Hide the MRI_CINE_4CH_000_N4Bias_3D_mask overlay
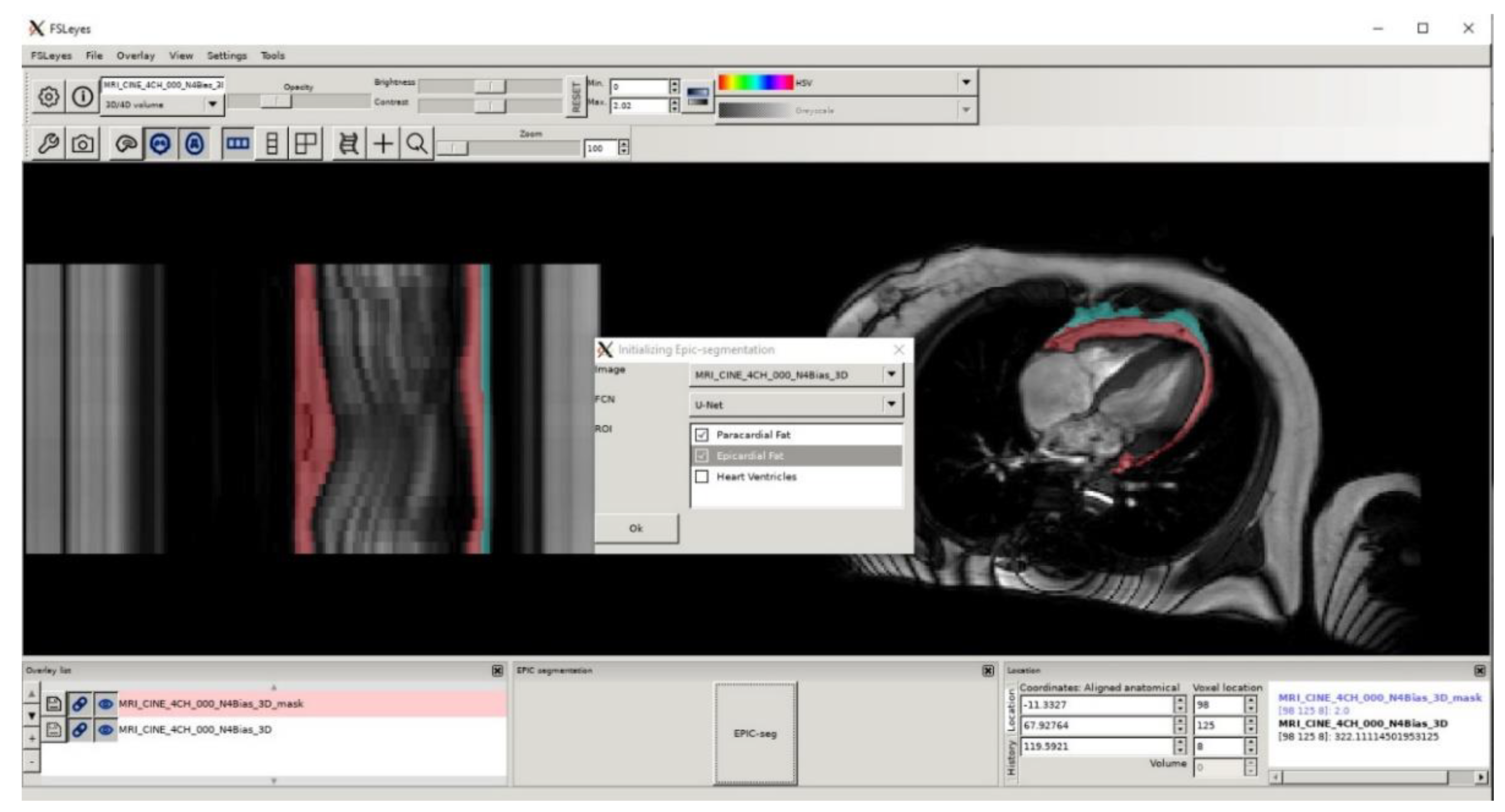Screen dimensions: 1505x812 click(106, 704)
